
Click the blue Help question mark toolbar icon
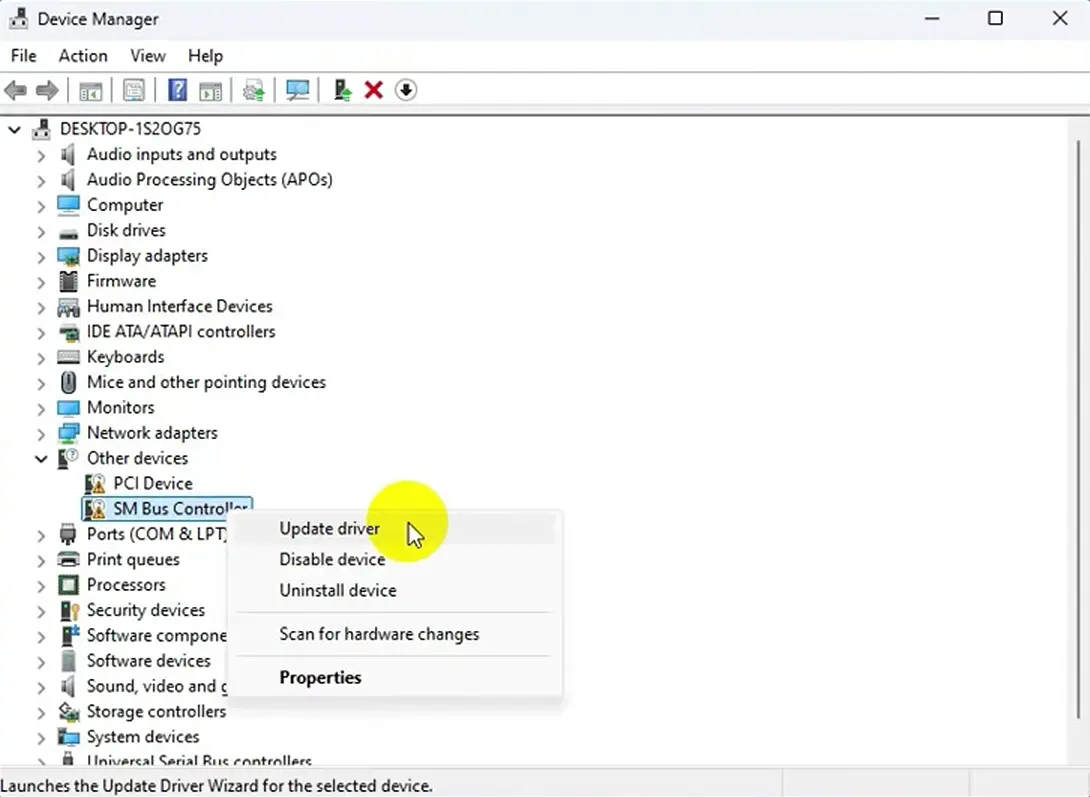click(177, 90)
